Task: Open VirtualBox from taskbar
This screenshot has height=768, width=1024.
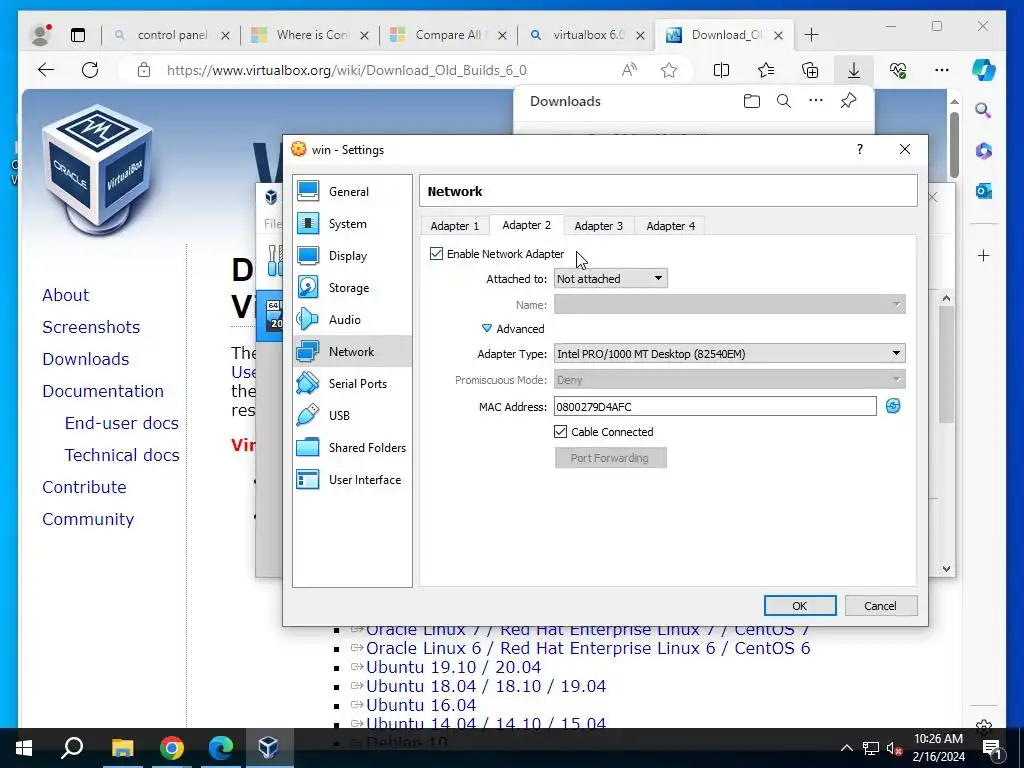Action: [268, 748]
